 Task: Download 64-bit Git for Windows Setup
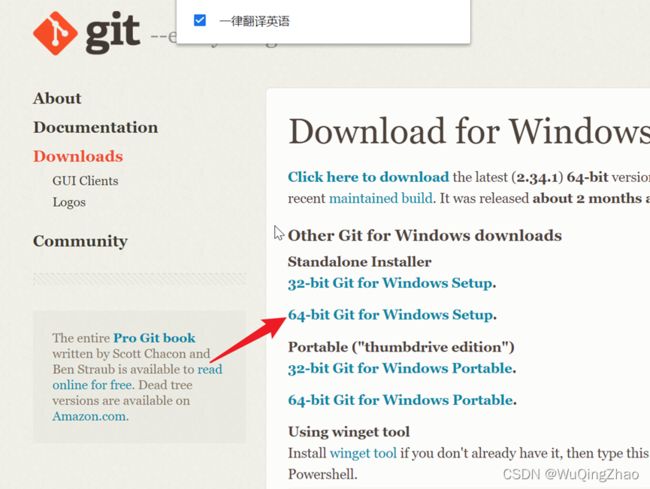[390, 315]
